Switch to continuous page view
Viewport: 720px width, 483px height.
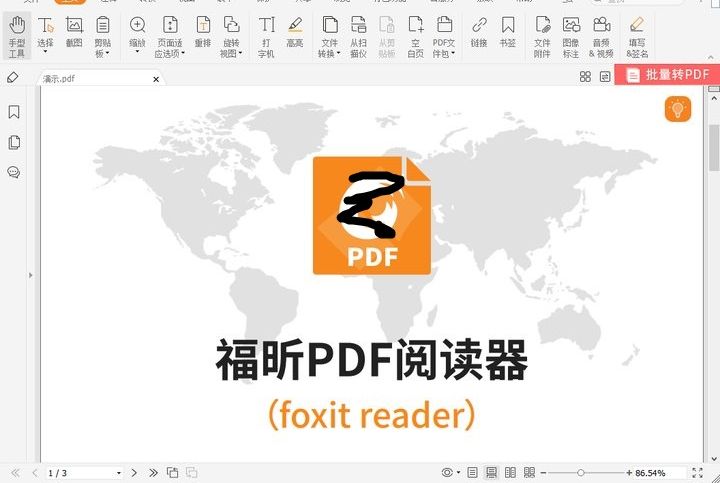[491, 472]
